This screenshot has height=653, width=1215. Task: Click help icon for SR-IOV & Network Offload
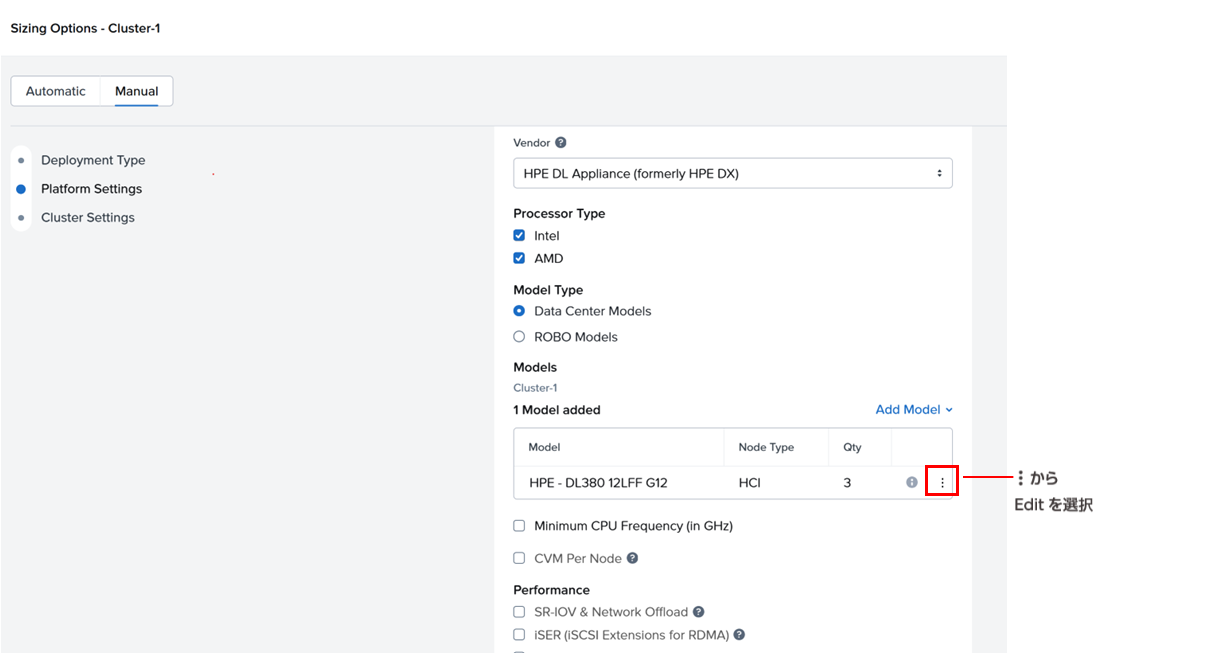click(699, 612)
